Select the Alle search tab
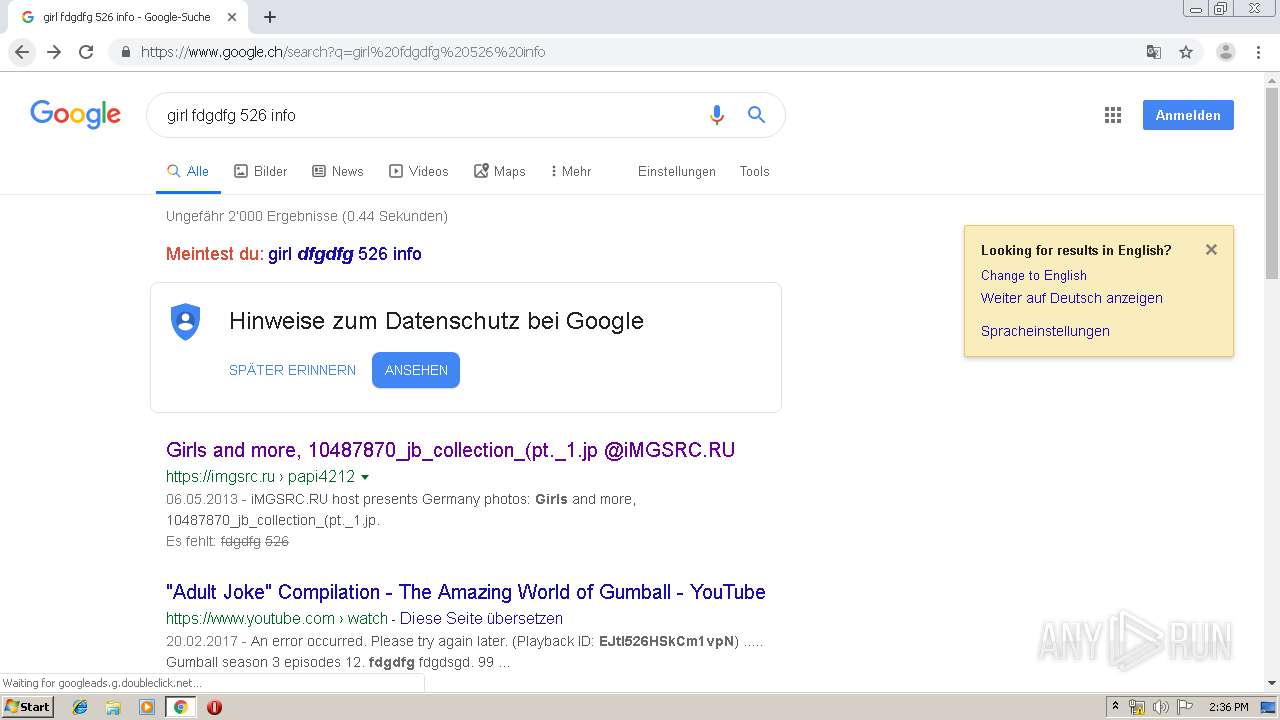Screen dimensions: 1280x720 (188, 171)
